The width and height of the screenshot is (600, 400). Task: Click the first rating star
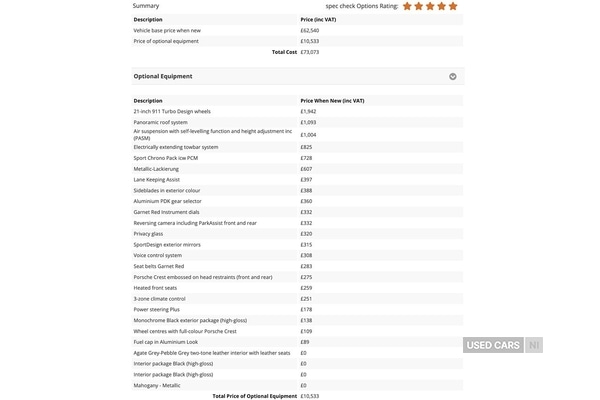point(408,6)
